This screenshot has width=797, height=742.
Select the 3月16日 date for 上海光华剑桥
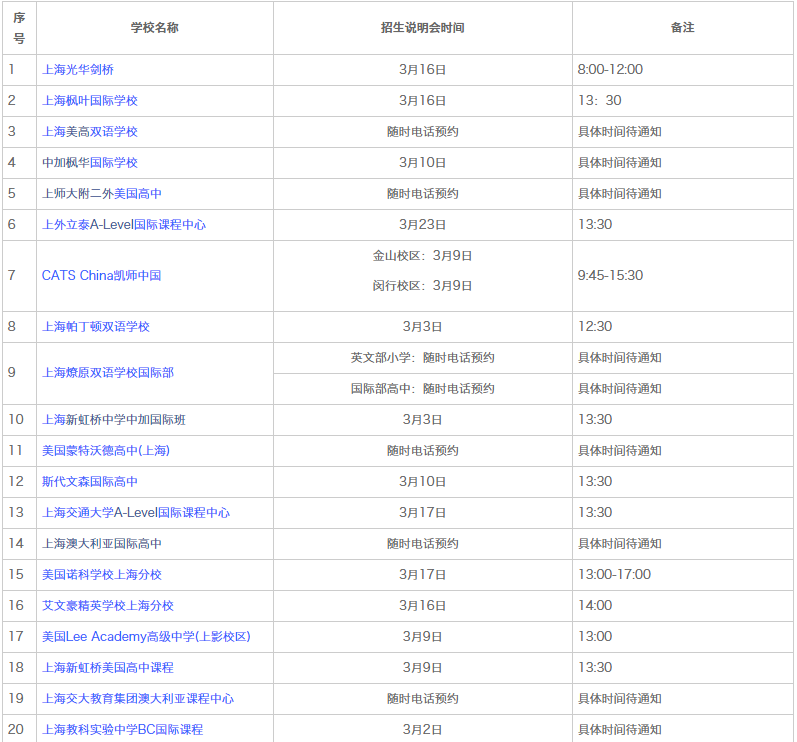point(422,70)
